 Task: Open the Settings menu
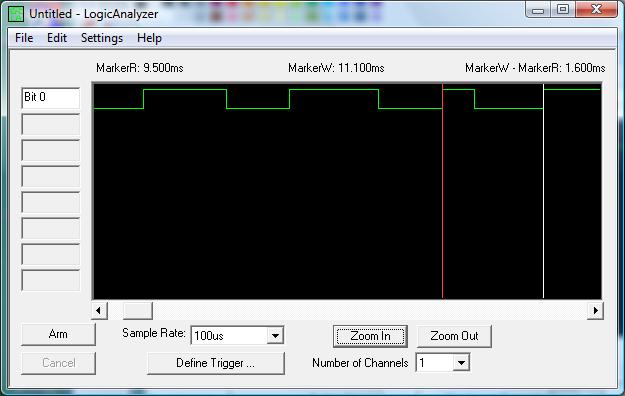click(x=102, y=38)
